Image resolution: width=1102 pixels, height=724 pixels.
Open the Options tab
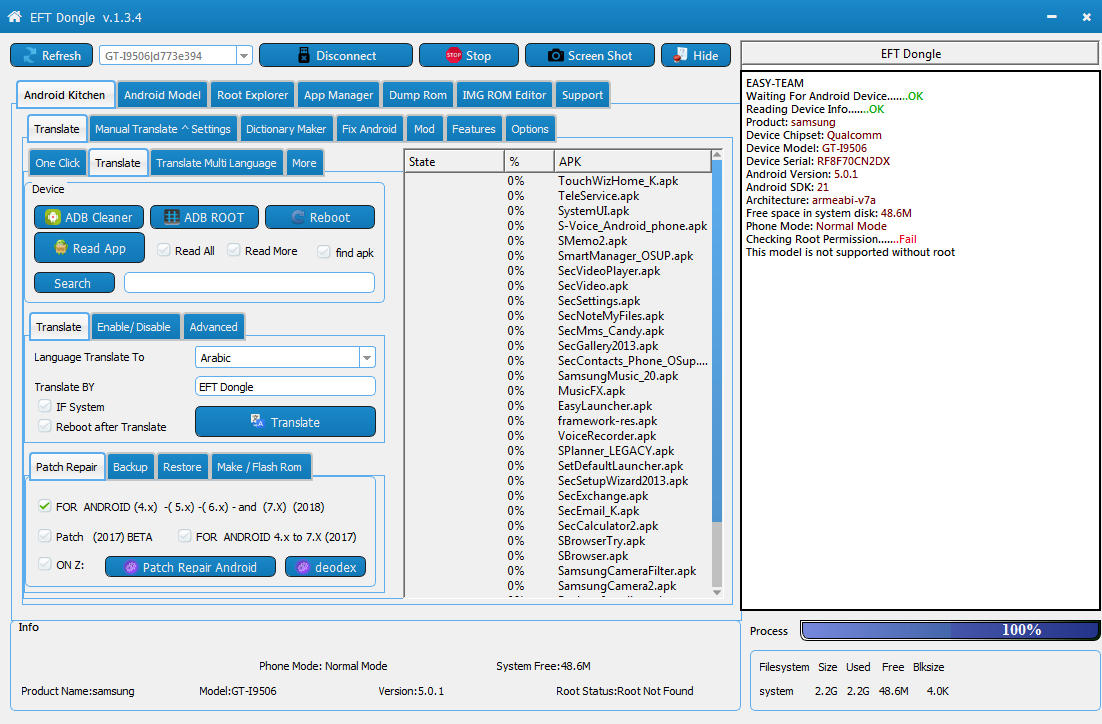click(x=530, y=129)
